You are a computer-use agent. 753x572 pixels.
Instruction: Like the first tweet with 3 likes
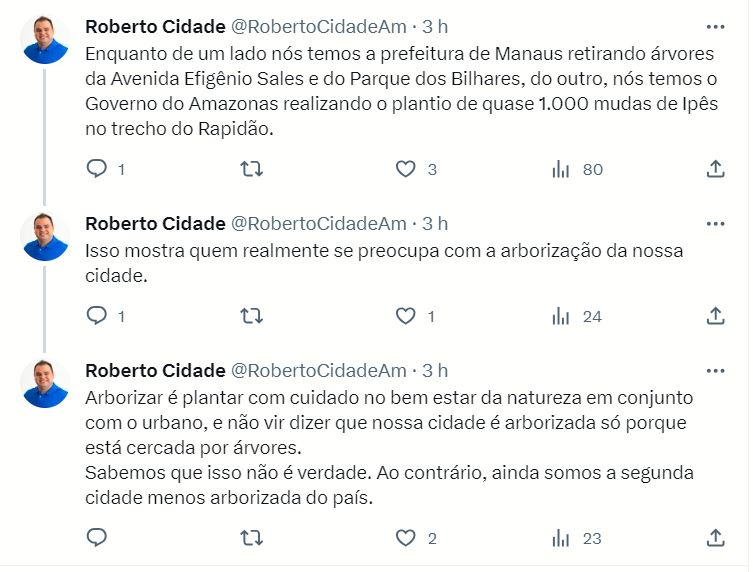[405, 169]
